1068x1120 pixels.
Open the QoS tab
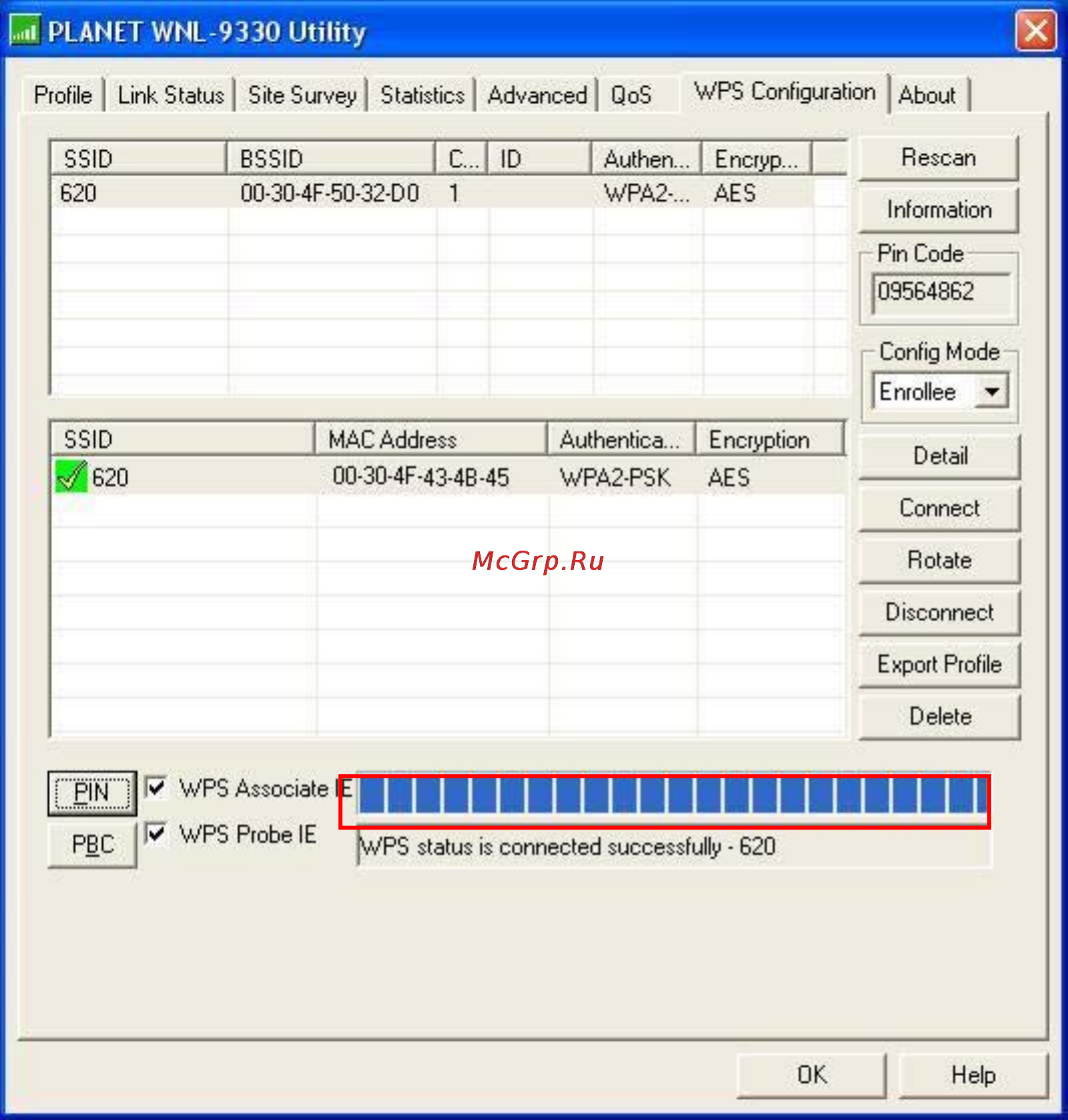click(631, 95)
